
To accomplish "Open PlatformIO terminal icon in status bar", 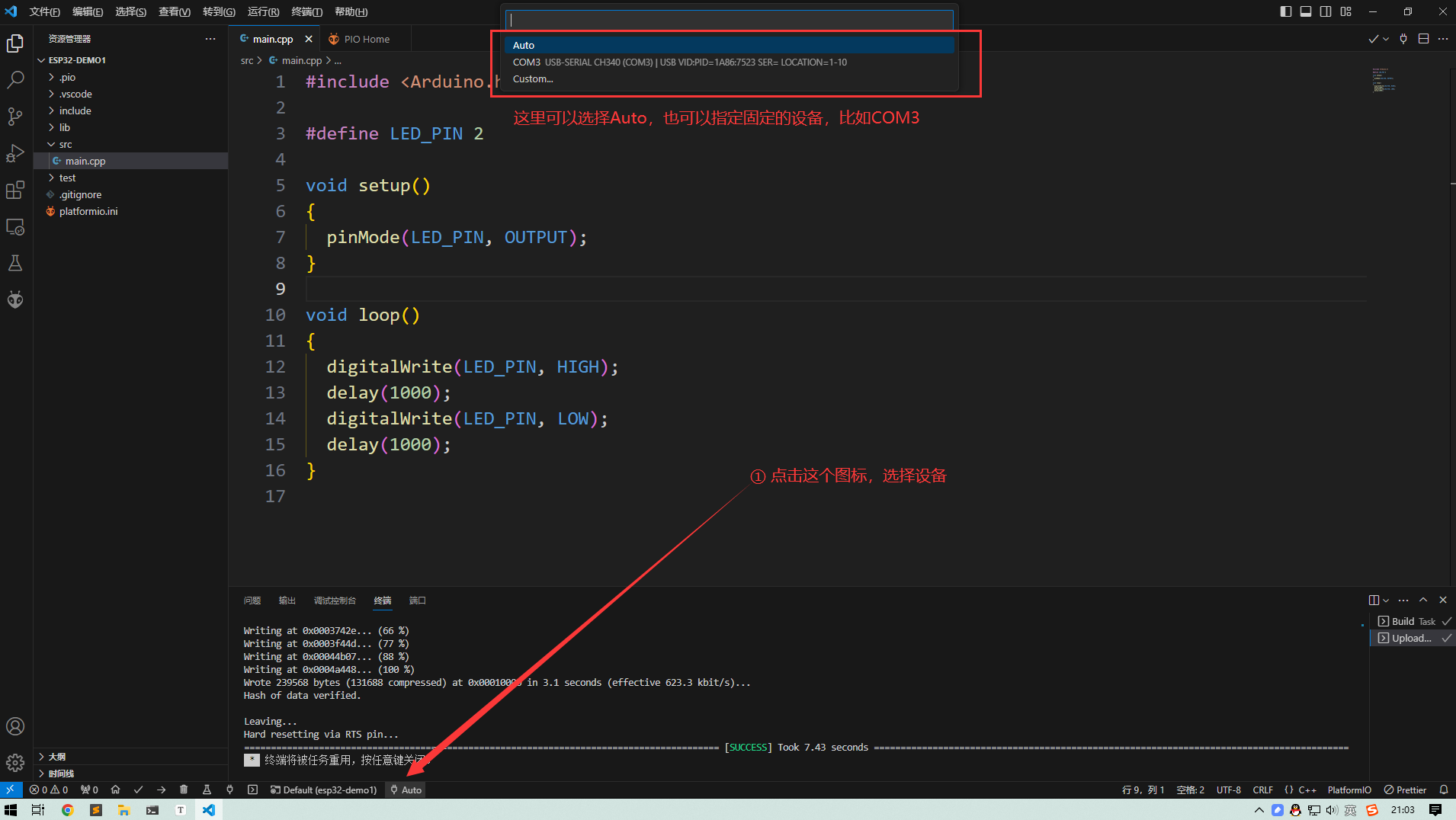I will click(x=252, y=790).
